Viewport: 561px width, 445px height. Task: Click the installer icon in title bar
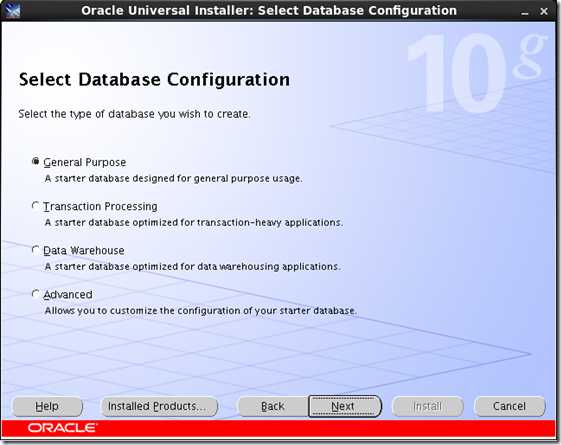coord(12,10)
